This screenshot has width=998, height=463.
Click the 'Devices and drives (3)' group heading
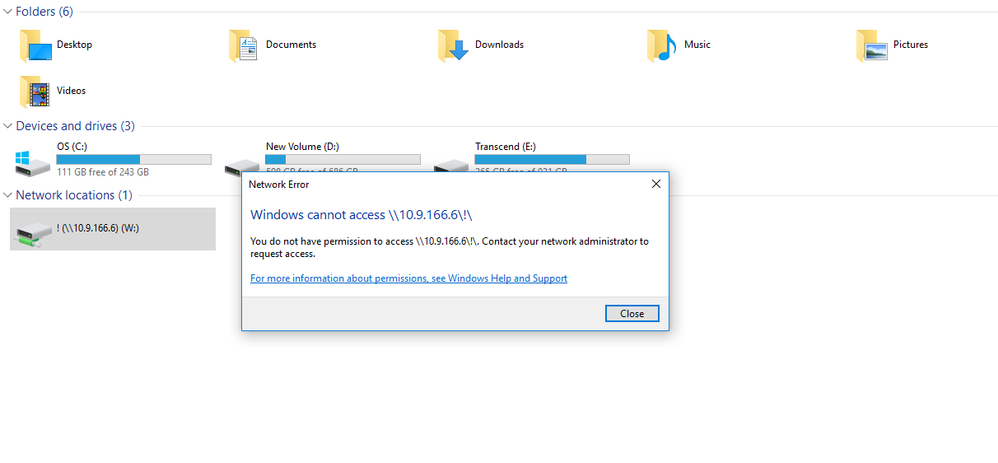coord(75,126)
